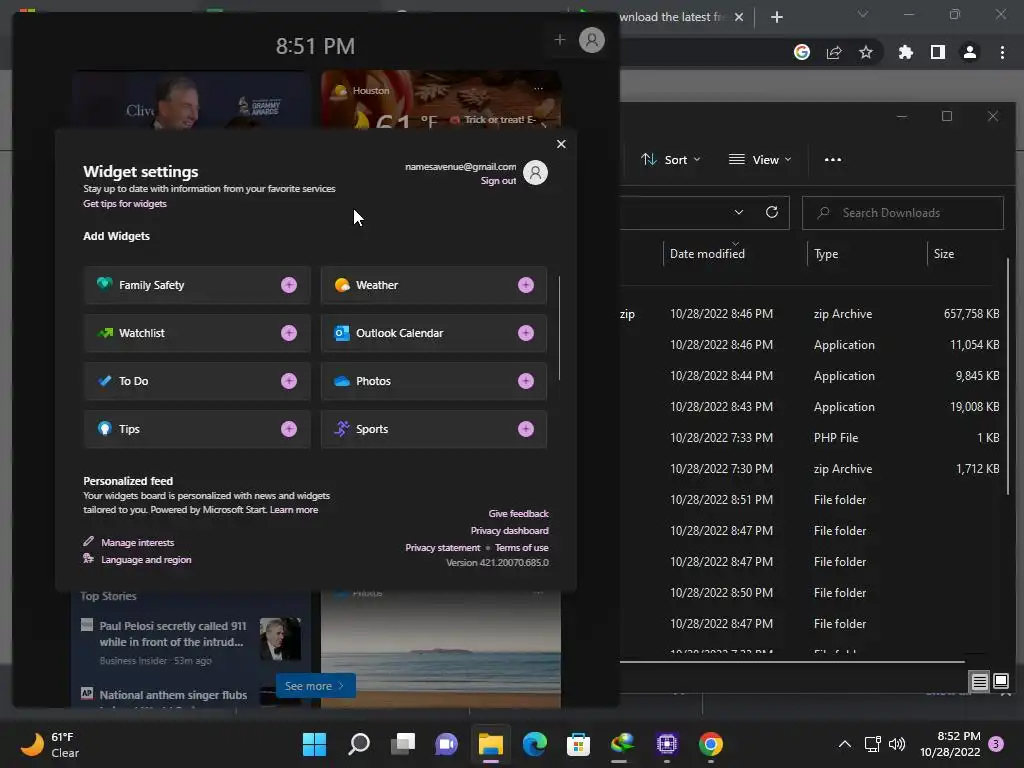Open Chrome three-dot menu

tap(1002, 52)
